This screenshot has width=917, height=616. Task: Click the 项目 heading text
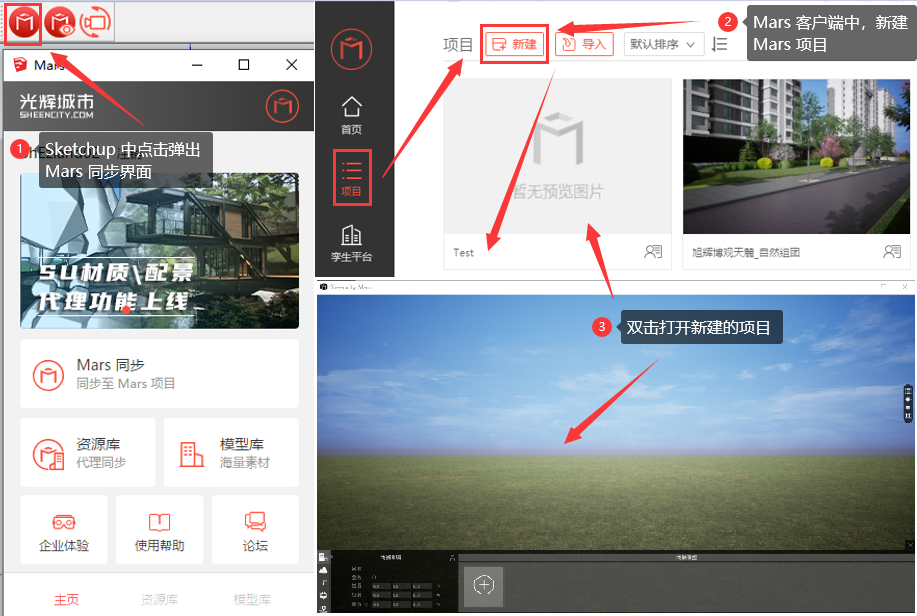pos(458,44)
